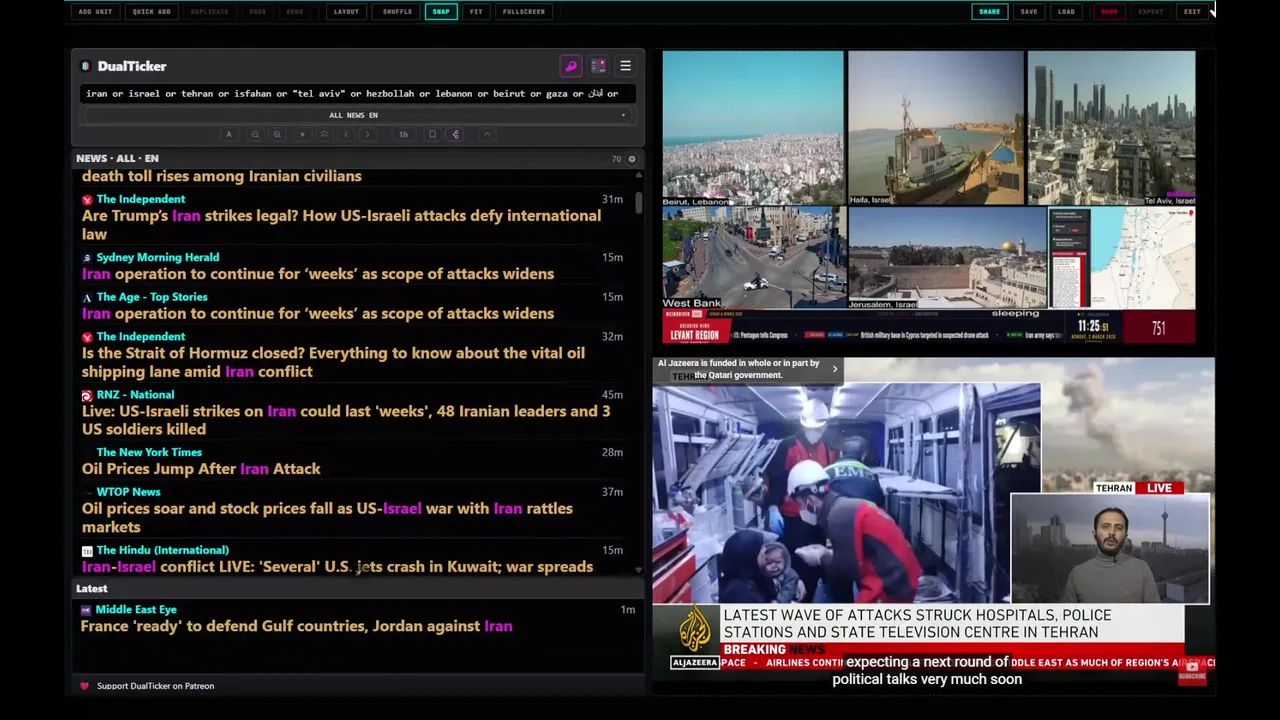
Task: Click the DualTicker logo icon
Action: [x=86, y=66]
